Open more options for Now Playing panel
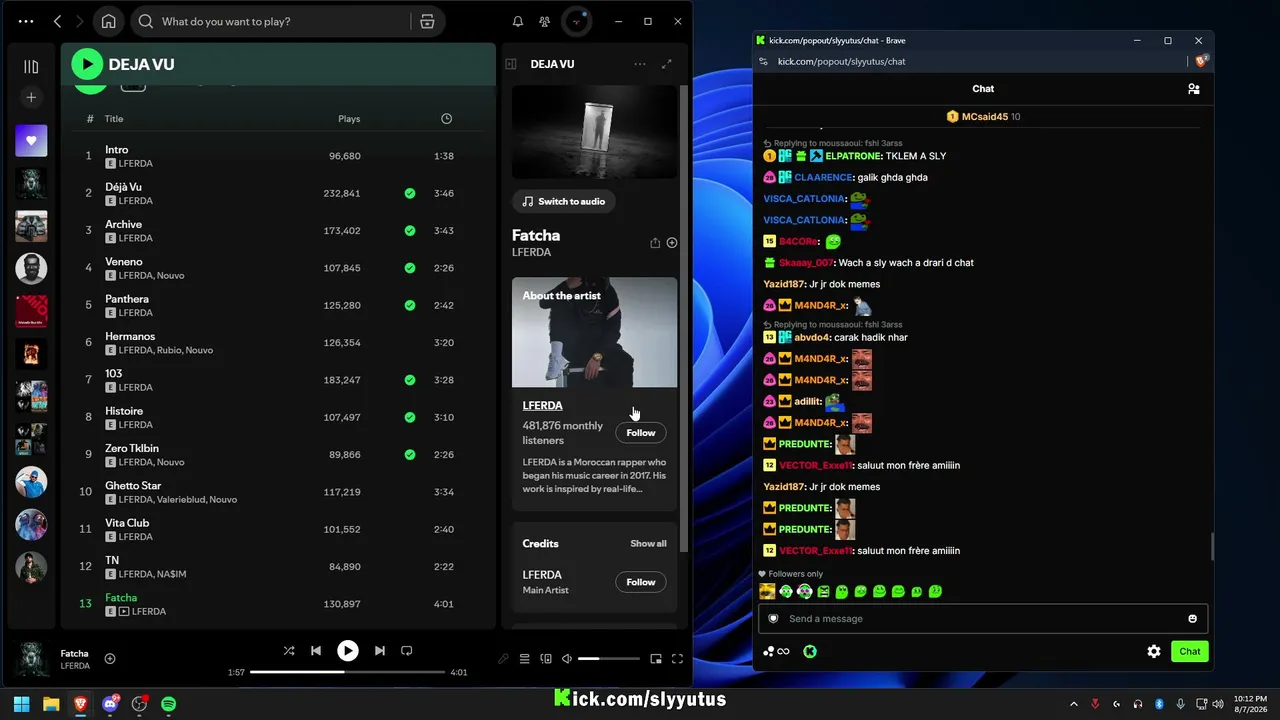This screenshot has width=1280, height=720. tap(640, 64)
